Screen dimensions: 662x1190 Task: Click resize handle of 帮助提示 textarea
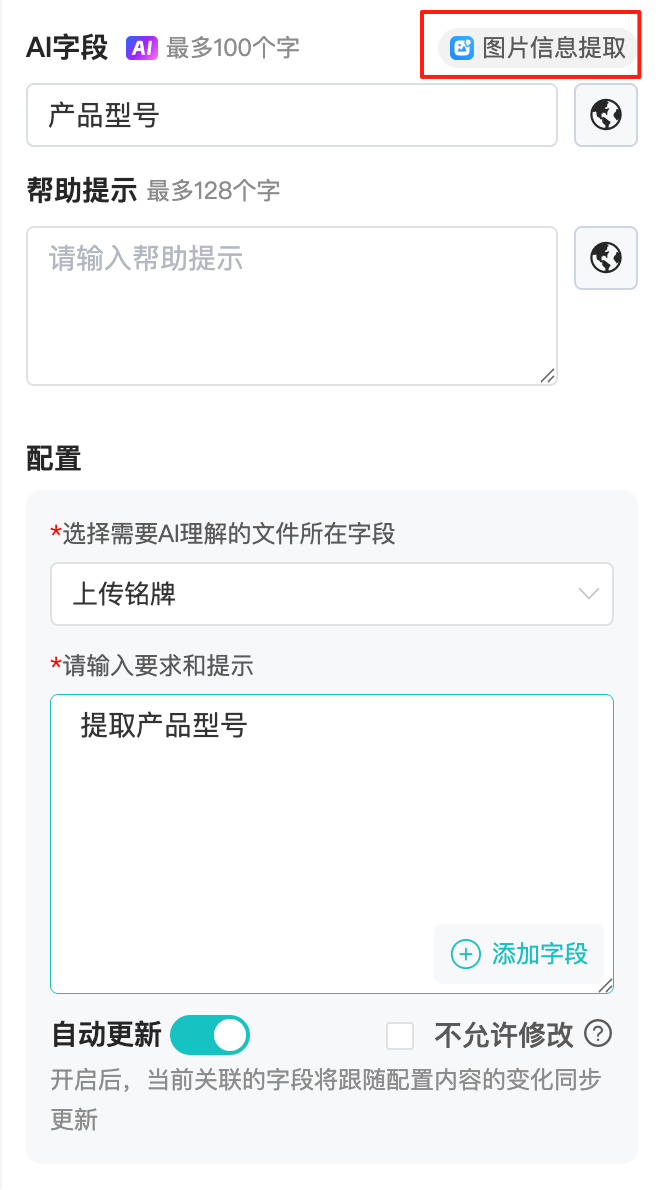547,375
